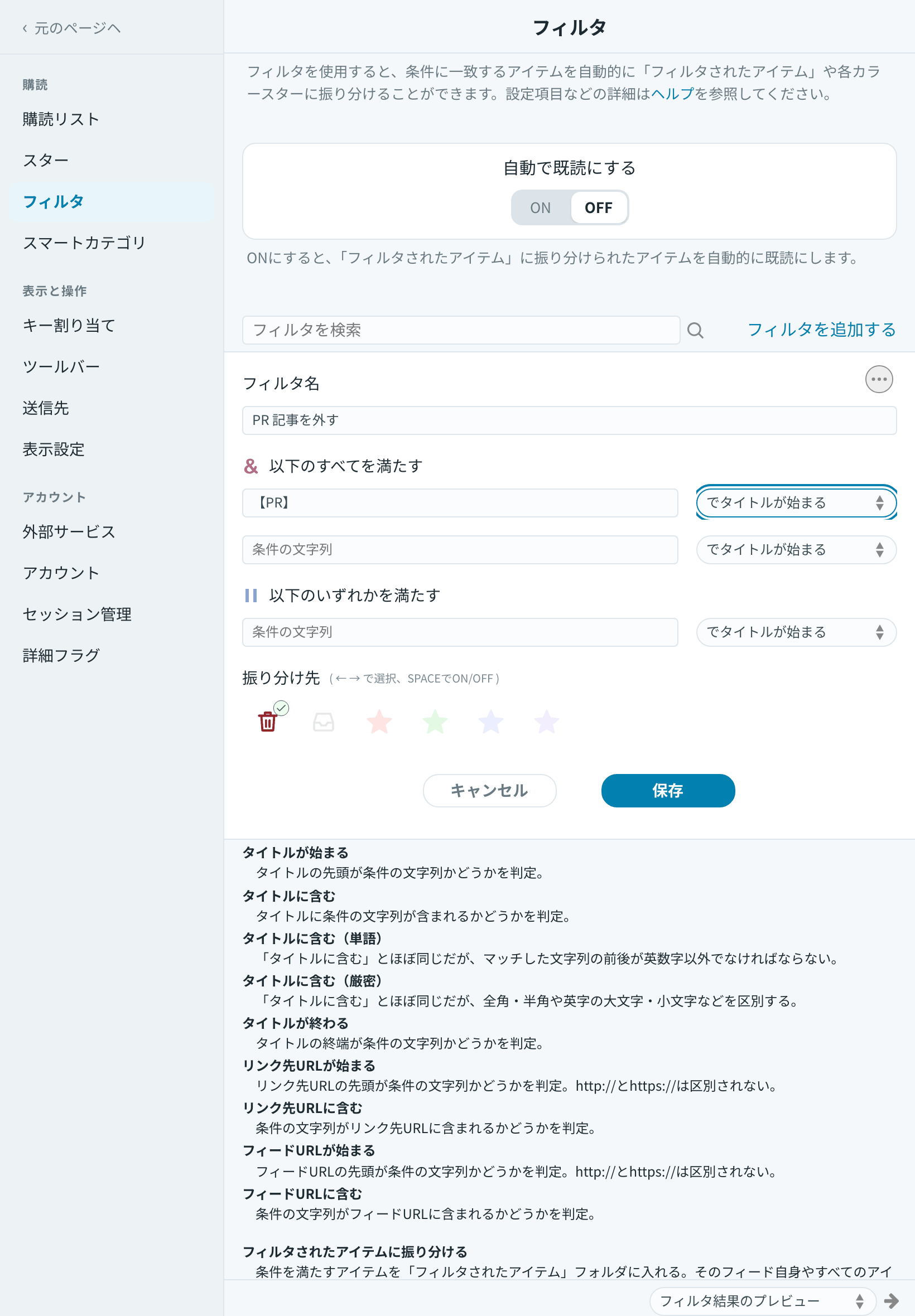Select フィルタ in sidebar

pyautogui.click(x=111, y=202)
